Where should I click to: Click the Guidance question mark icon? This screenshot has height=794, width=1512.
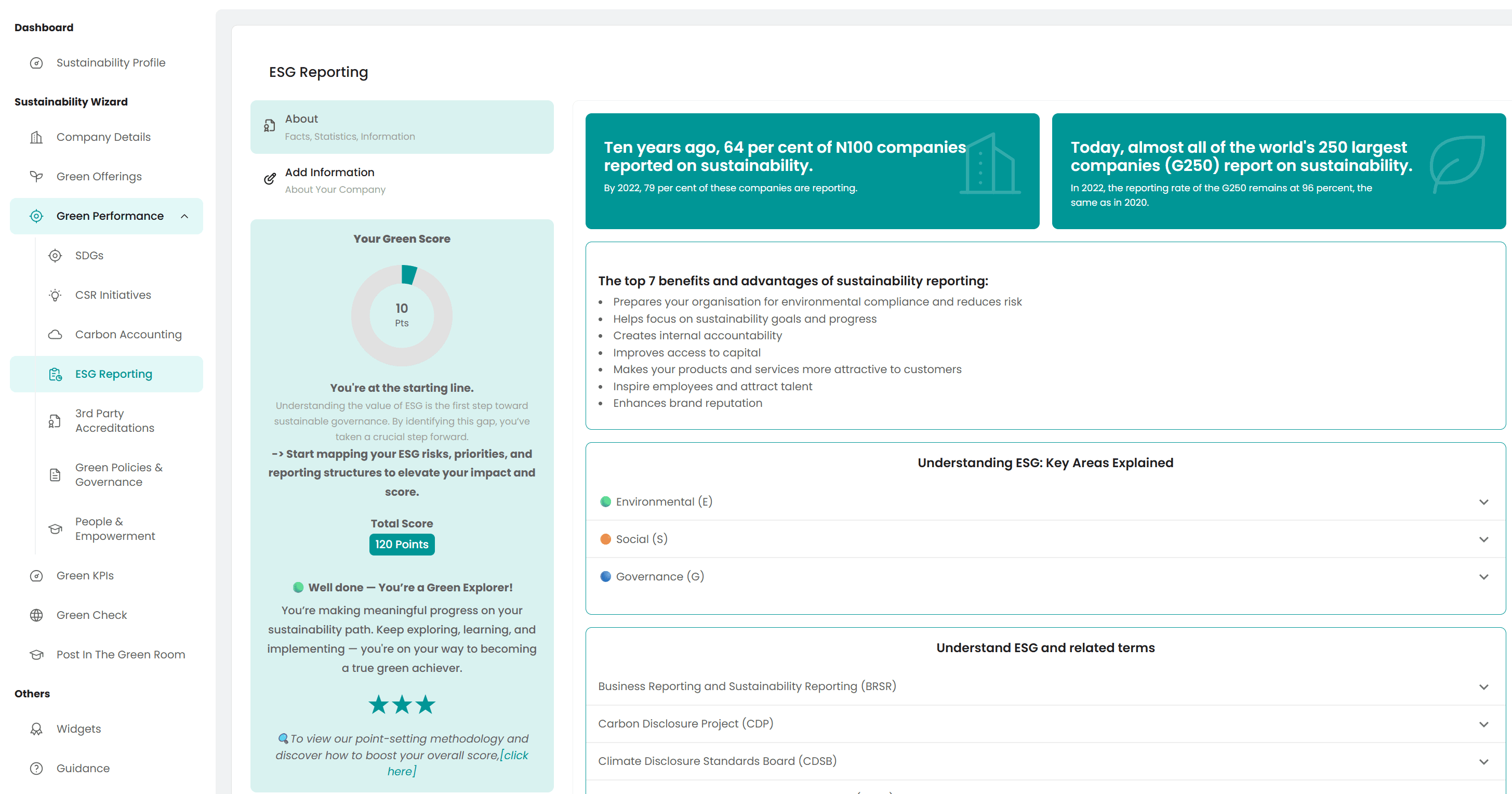(x=36, y=768)
